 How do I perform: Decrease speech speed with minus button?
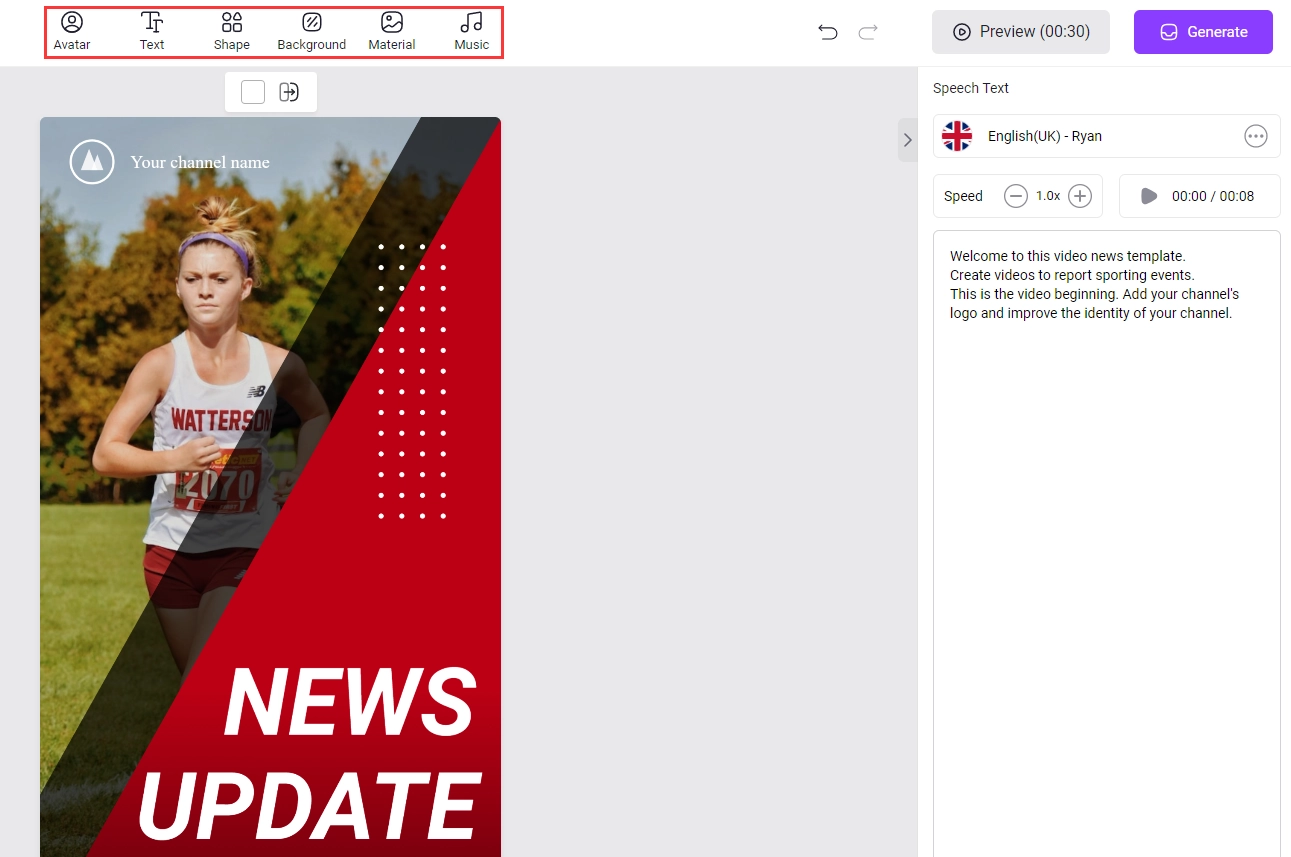(x=1016, y=196)
